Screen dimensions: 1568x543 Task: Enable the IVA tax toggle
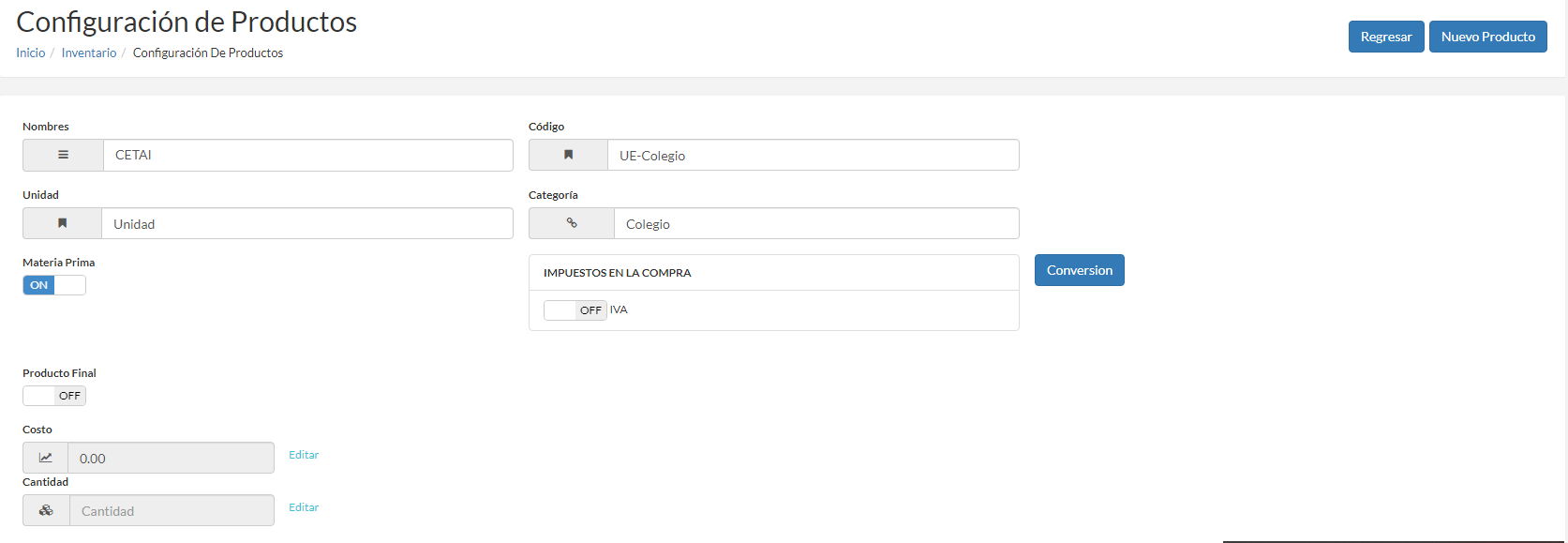click(575, 310)
